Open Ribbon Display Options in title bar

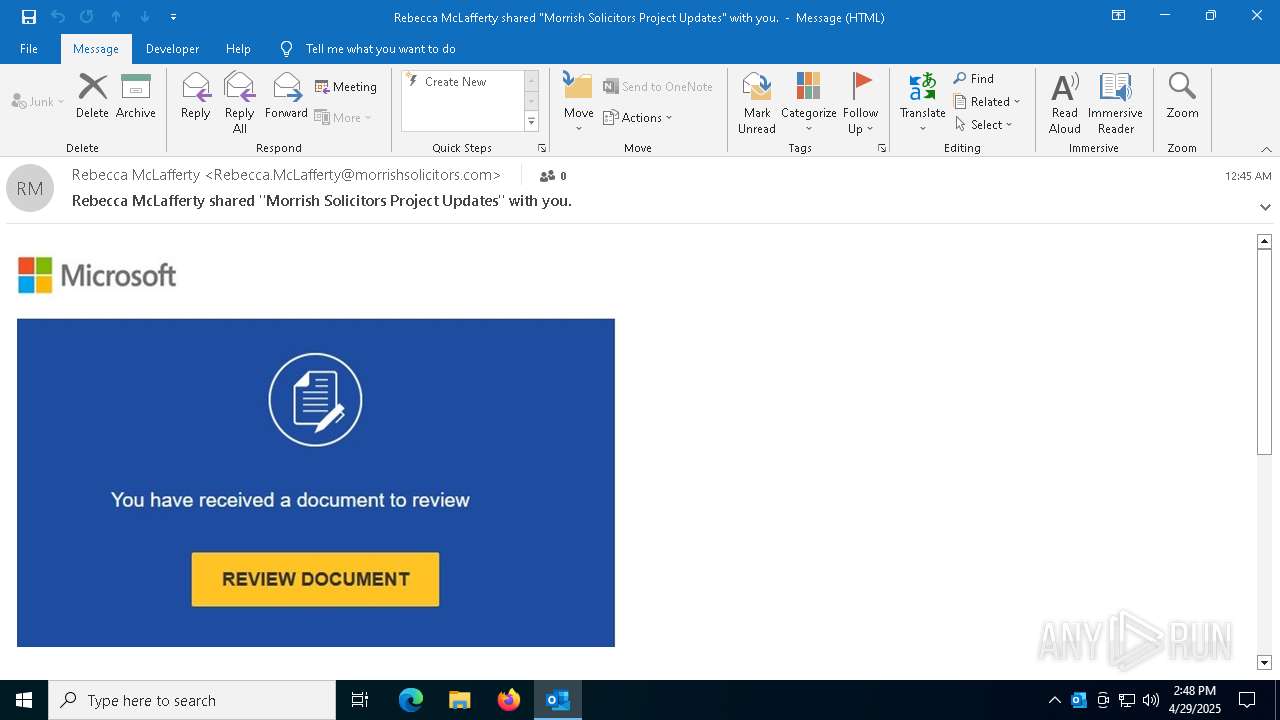coord(1119,16)
